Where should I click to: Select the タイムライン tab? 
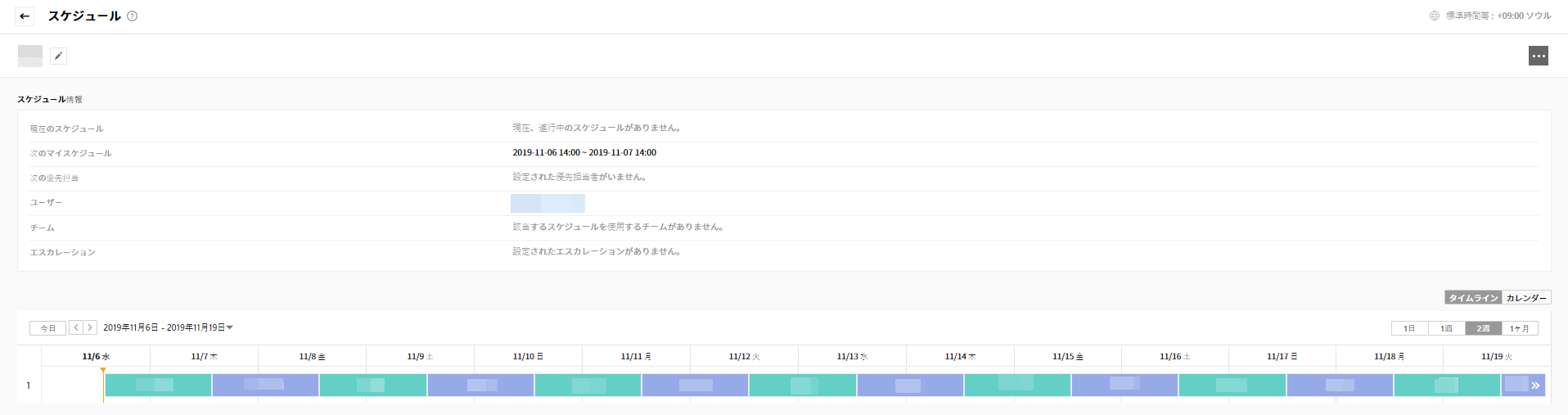point(1473,298)
